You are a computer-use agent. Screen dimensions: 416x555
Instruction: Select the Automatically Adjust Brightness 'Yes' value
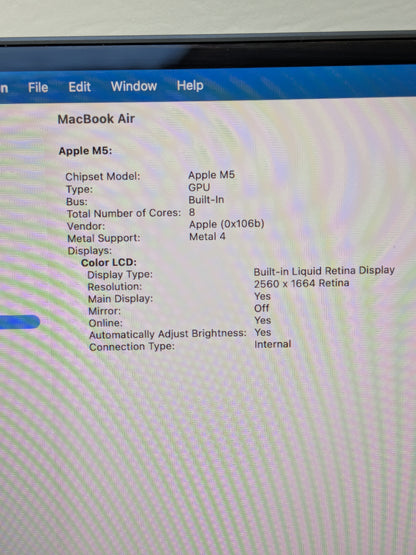click(263, 332)
